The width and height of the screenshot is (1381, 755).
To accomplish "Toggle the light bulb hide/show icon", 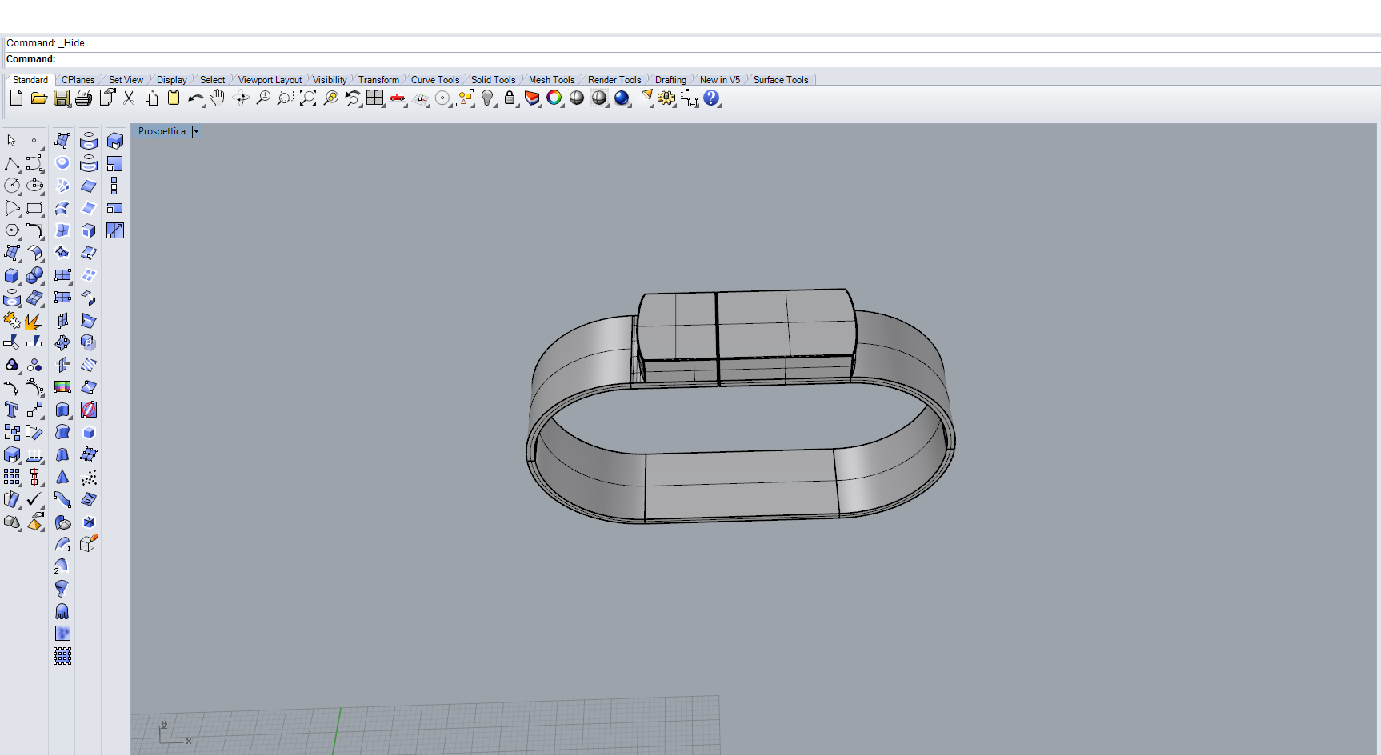I will 487,98.
